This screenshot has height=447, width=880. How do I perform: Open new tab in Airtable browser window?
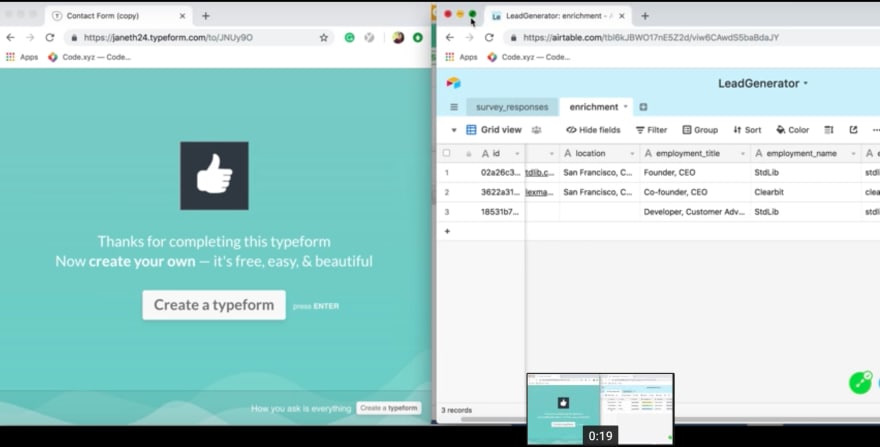point(645,16)
